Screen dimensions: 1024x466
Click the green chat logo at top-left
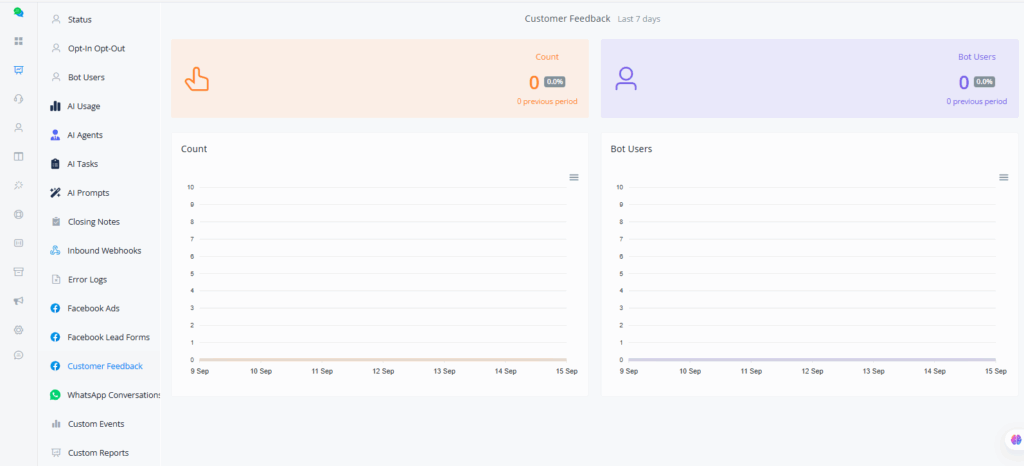18,12
